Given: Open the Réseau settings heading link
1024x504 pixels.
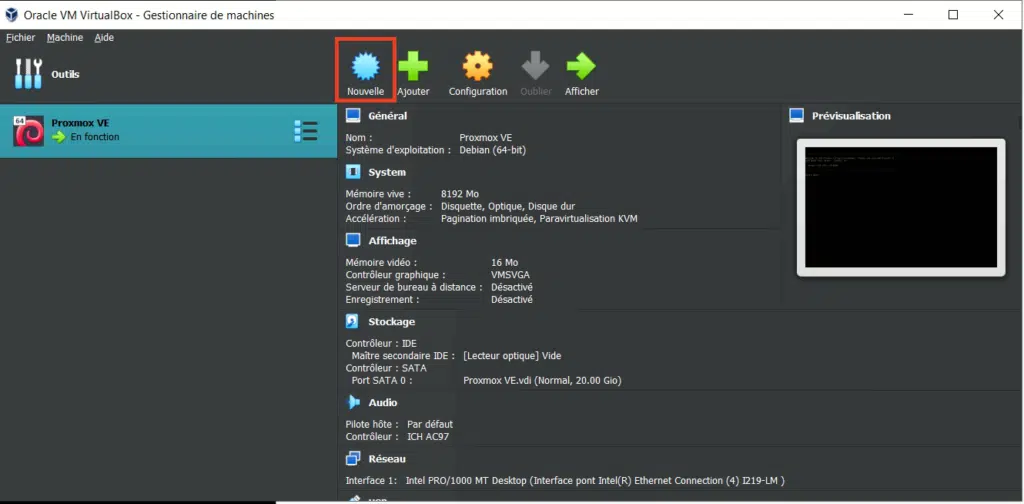Looking at the screenshot, I should (387, 458).
